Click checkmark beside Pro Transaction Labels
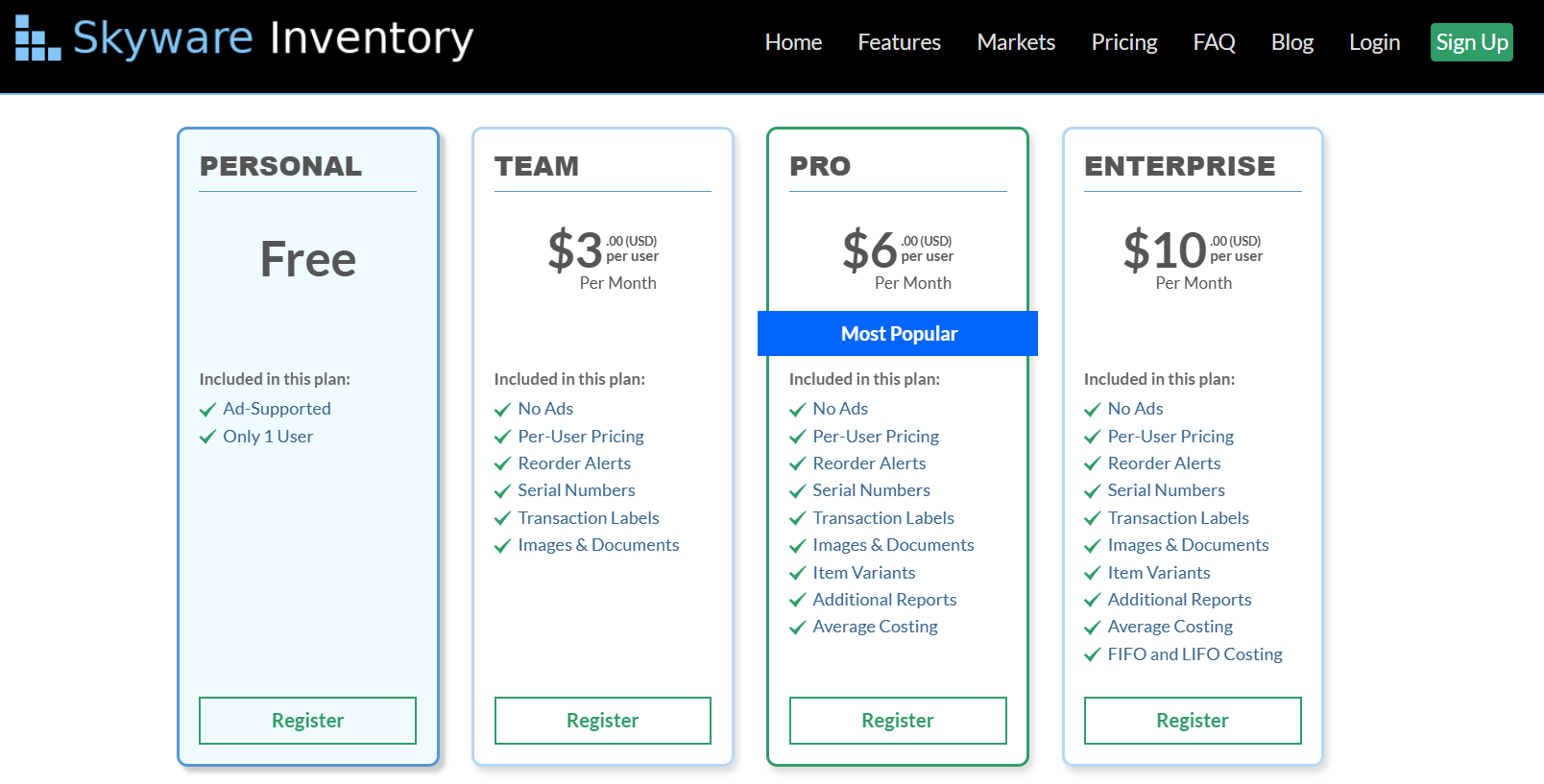This screenshot has width=1544, height=784. [797, 519]
